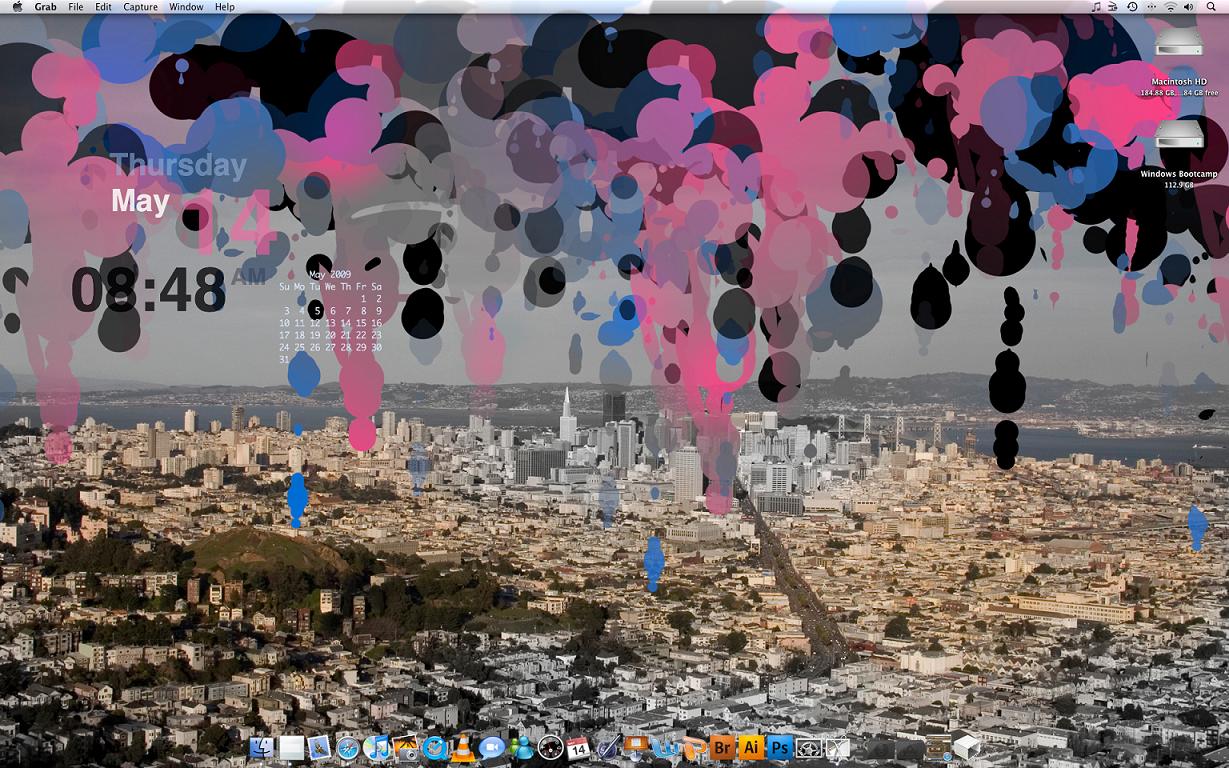Click highlighted date 5 in calendar
This screenshot has height=768, width=1229.
tap(316, 310)
